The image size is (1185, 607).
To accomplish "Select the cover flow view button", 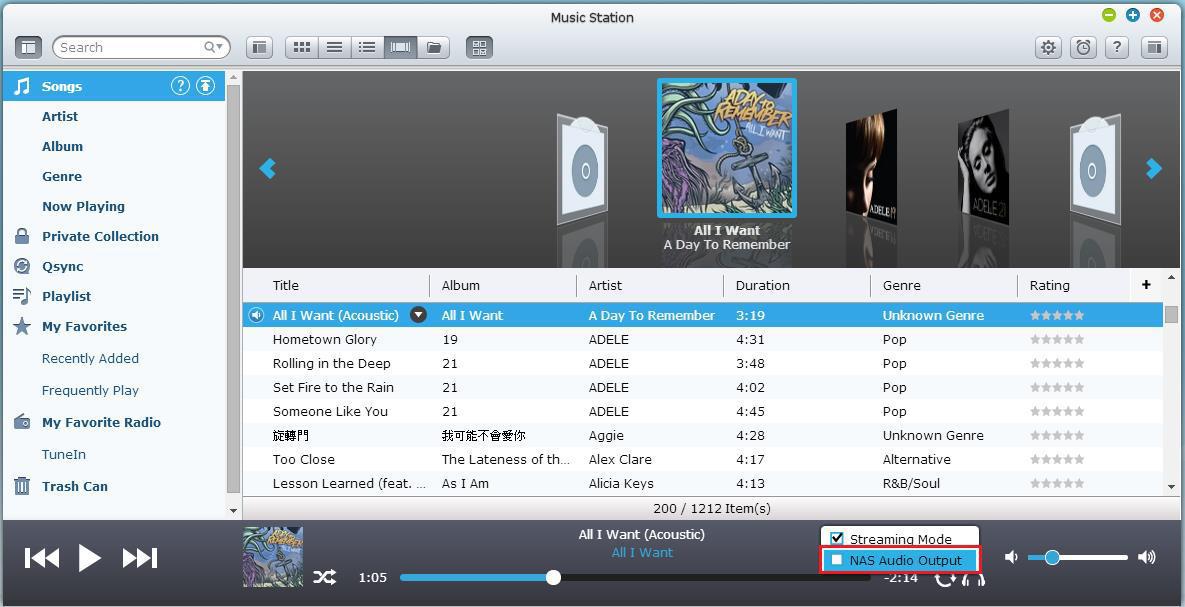I will tap(401, 47).
